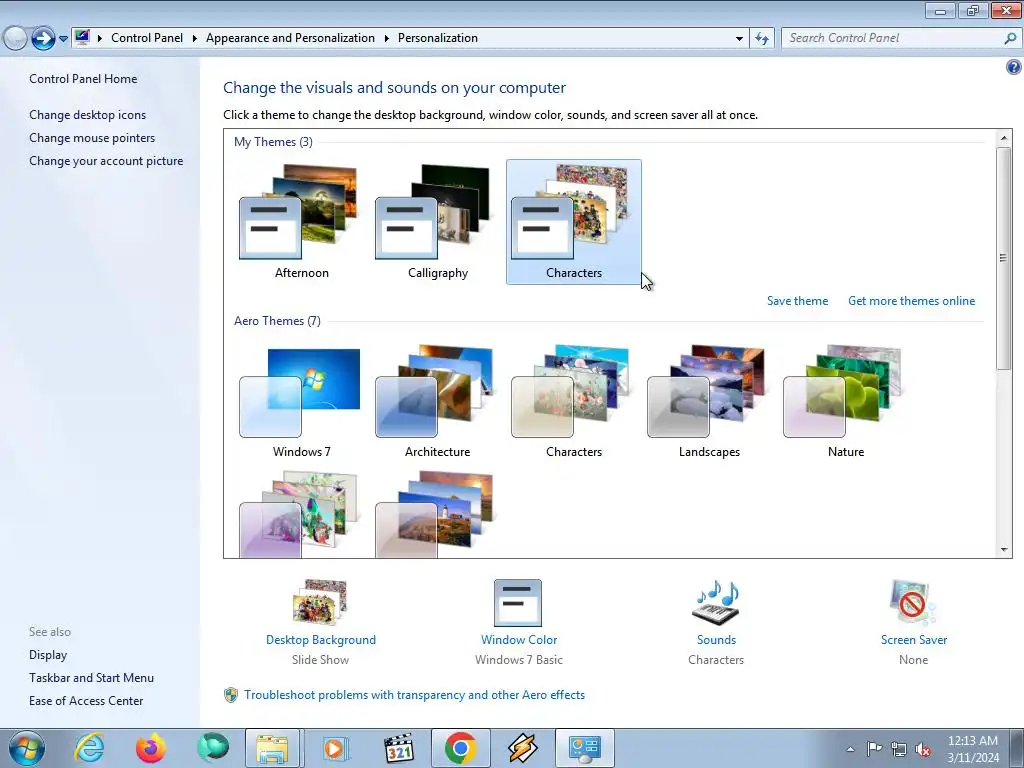The height and width of the screenshot is (768, 1024).
Task: Open Windows Explorer from the taskbar
Action: pos(272,748)
